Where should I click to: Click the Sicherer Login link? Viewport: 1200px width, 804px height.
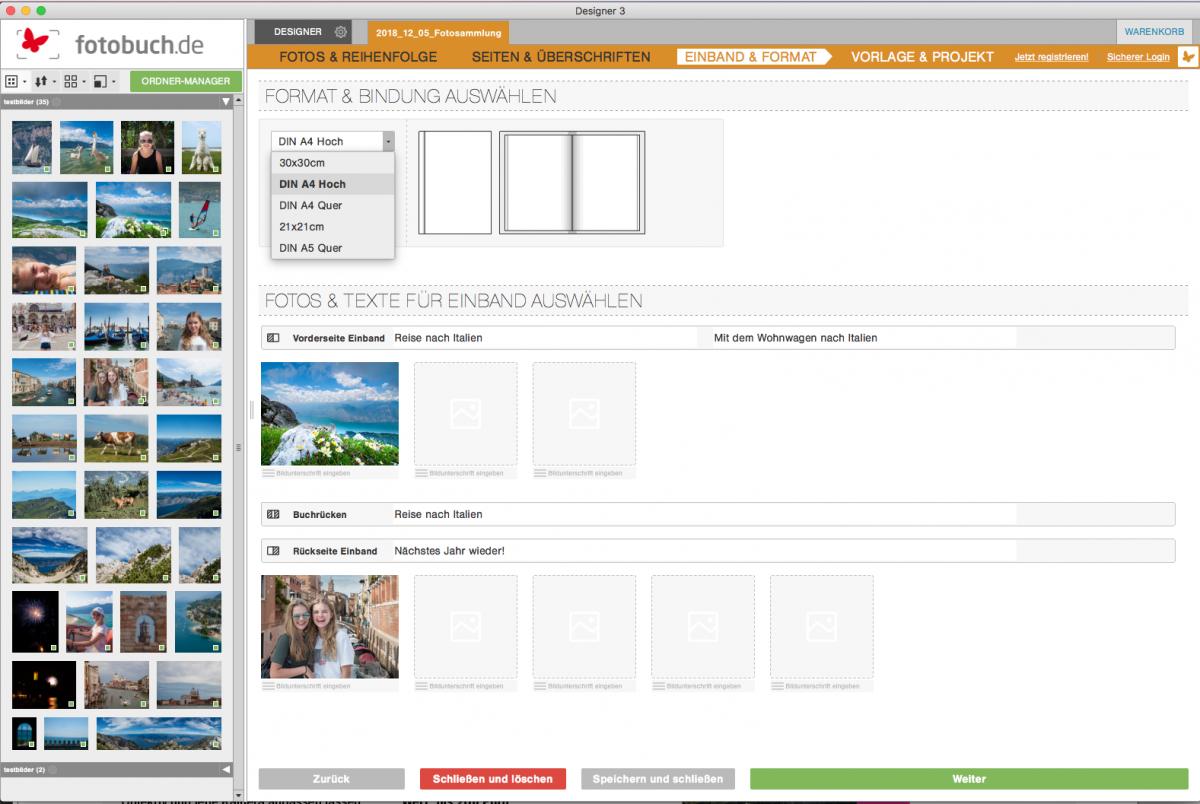pyautogui.click(x=1138, y=57)
